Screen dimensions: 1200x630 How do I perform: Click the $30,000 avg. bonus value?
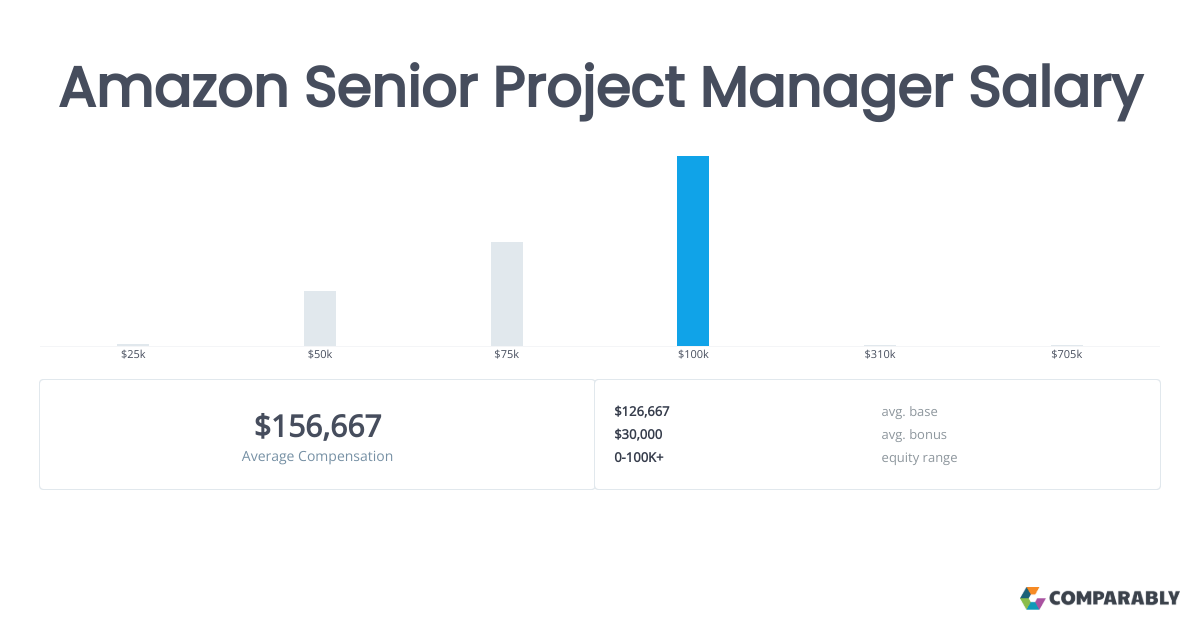(x=638, y=434)
